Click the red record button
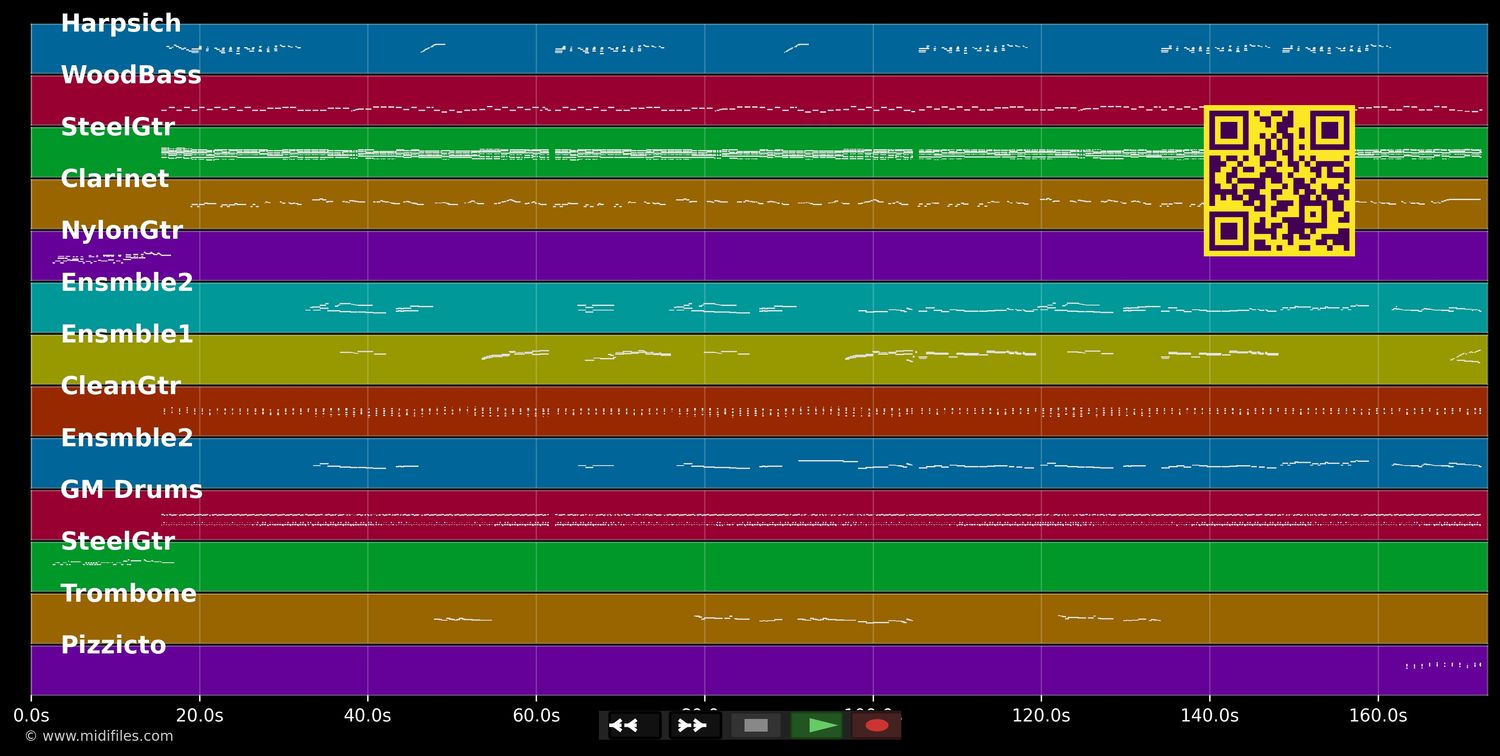The height and width of the screenshot is (756, 1500). (x=877, y=725)
